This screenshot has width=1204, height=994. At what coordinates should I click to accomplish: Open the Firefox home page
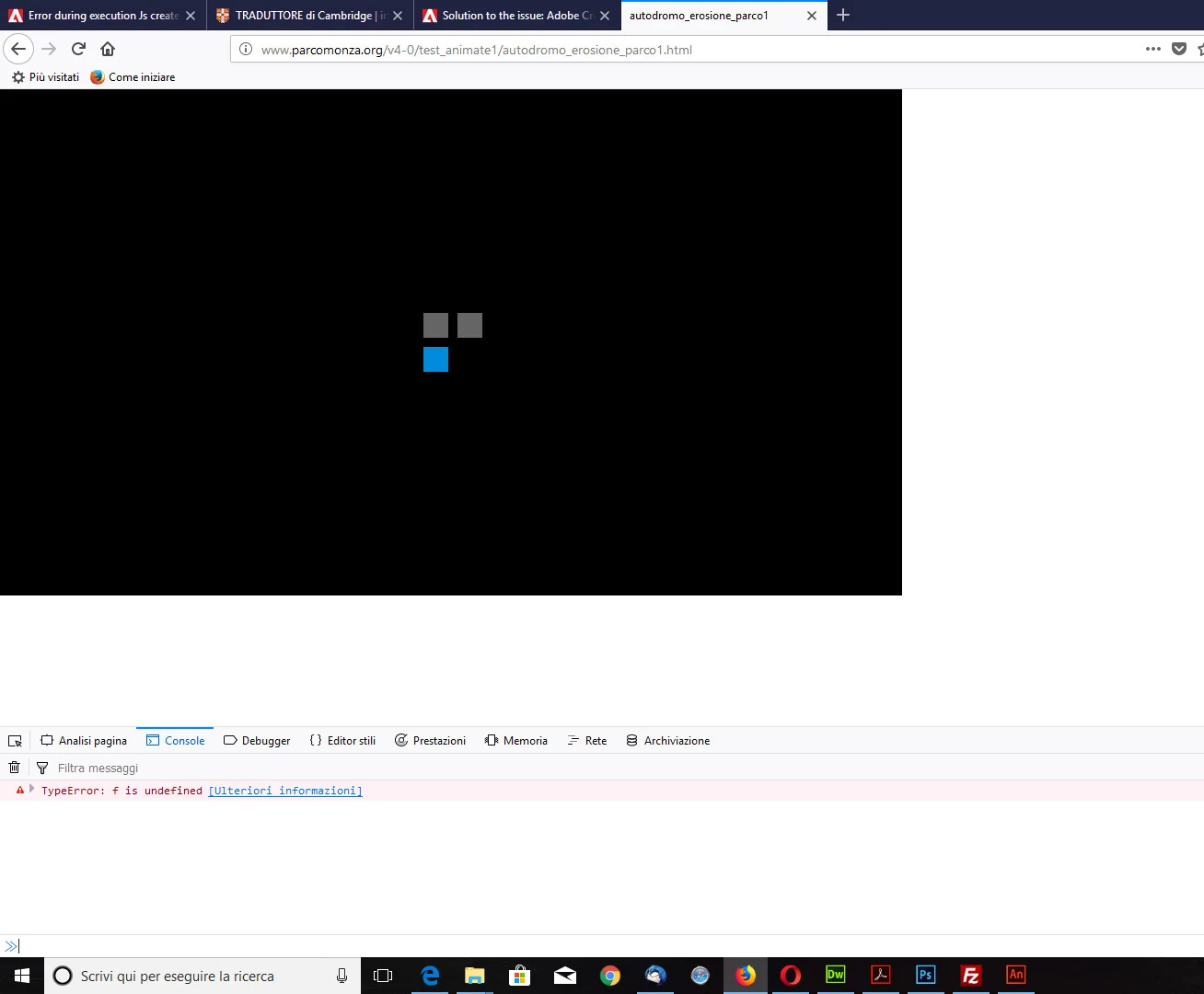point(108,49)
